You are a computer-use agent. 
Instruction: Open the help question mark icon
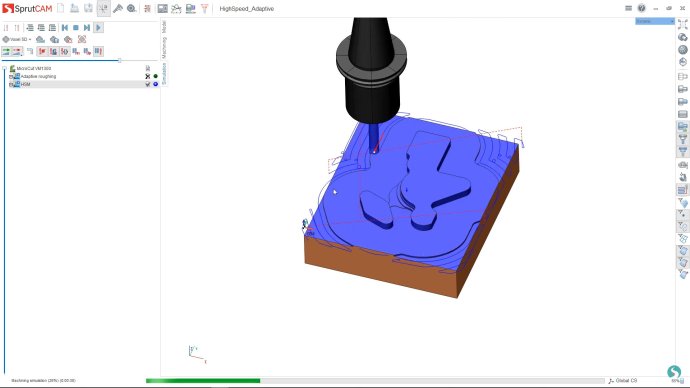point(642,8)
